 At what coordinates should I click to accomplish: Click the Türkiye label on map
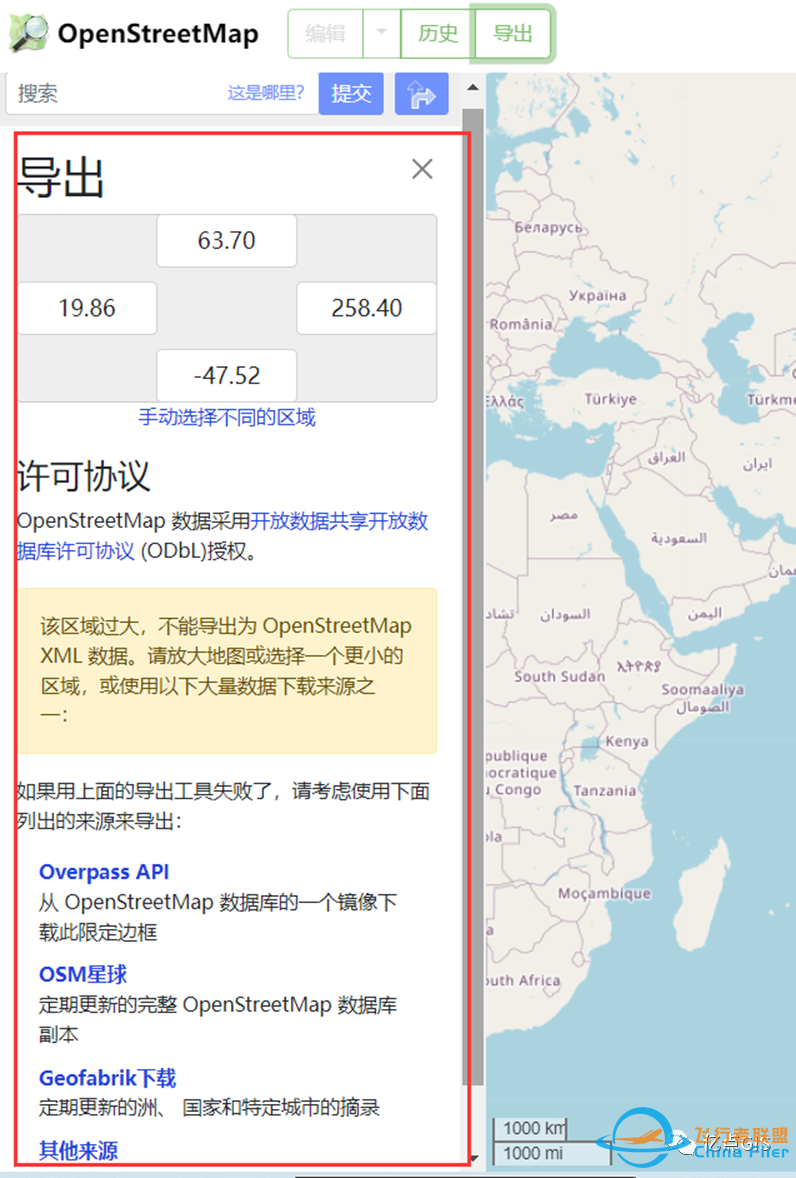pos(611,399)
